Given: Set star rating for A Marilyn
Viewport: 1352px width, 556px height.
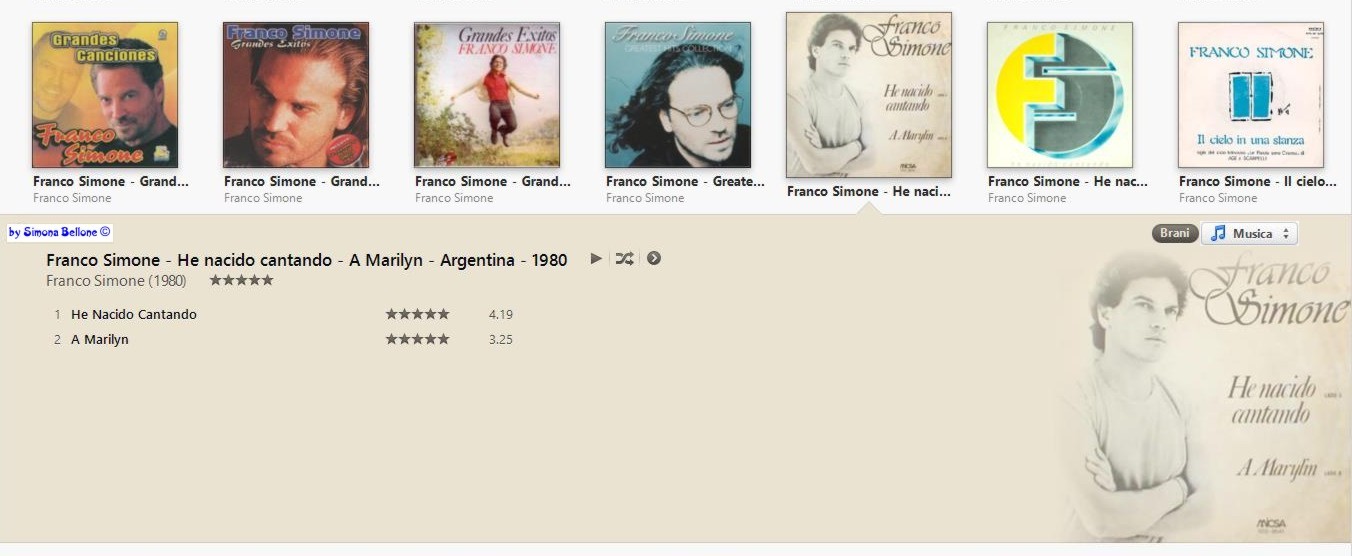Looking at the screenshot, I should (x=417, y=339).
